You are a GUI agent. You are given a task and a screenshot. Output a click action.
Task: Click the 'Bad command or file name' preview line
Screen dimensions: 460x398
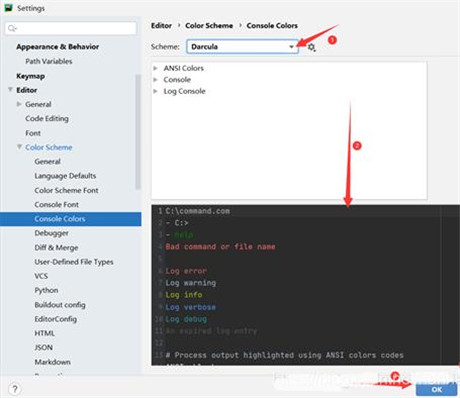[220, 247]
